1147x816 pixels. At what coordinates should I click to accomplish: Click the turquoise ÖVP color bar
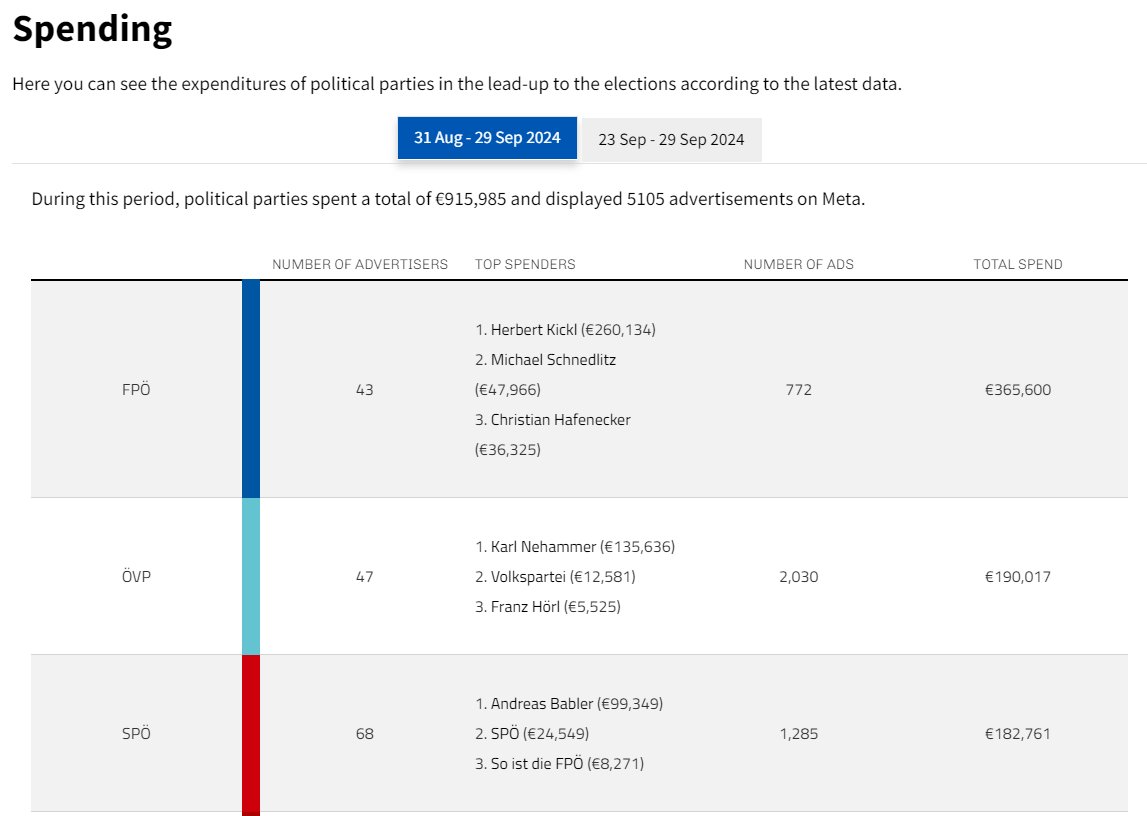251,577
